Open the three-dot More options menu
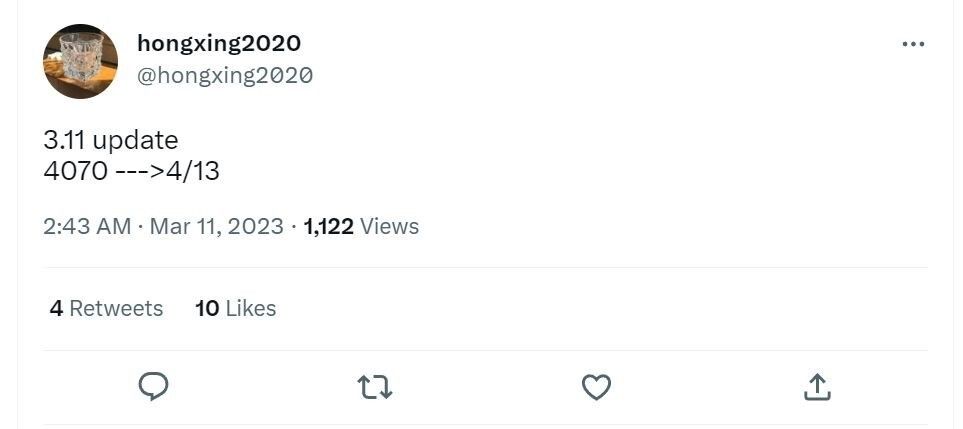963x429 pixels. pyautogui.click(x=913, y=44)
